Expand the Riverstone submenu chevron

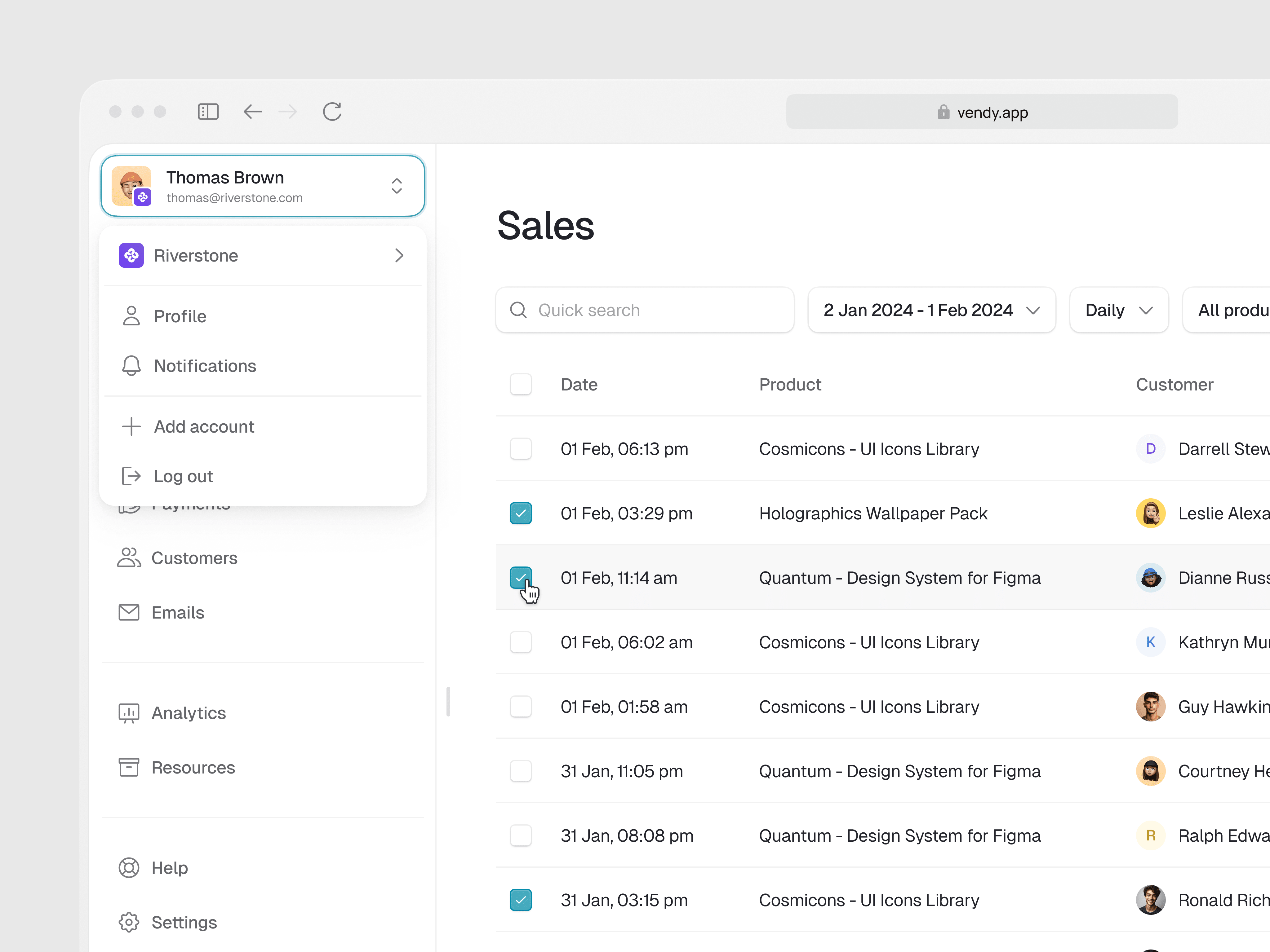399,255
